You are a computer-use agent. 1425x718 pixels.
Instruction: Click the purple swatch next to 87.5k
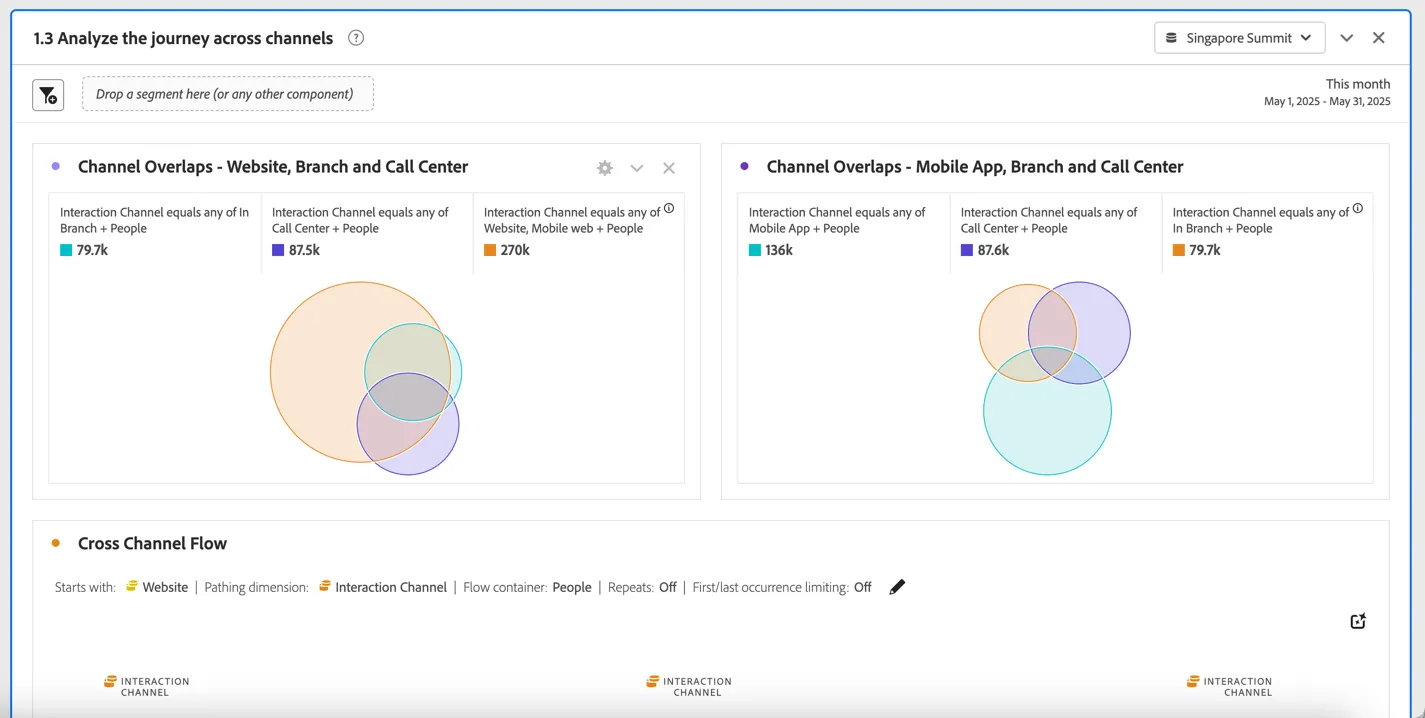[x=278, y=250]
